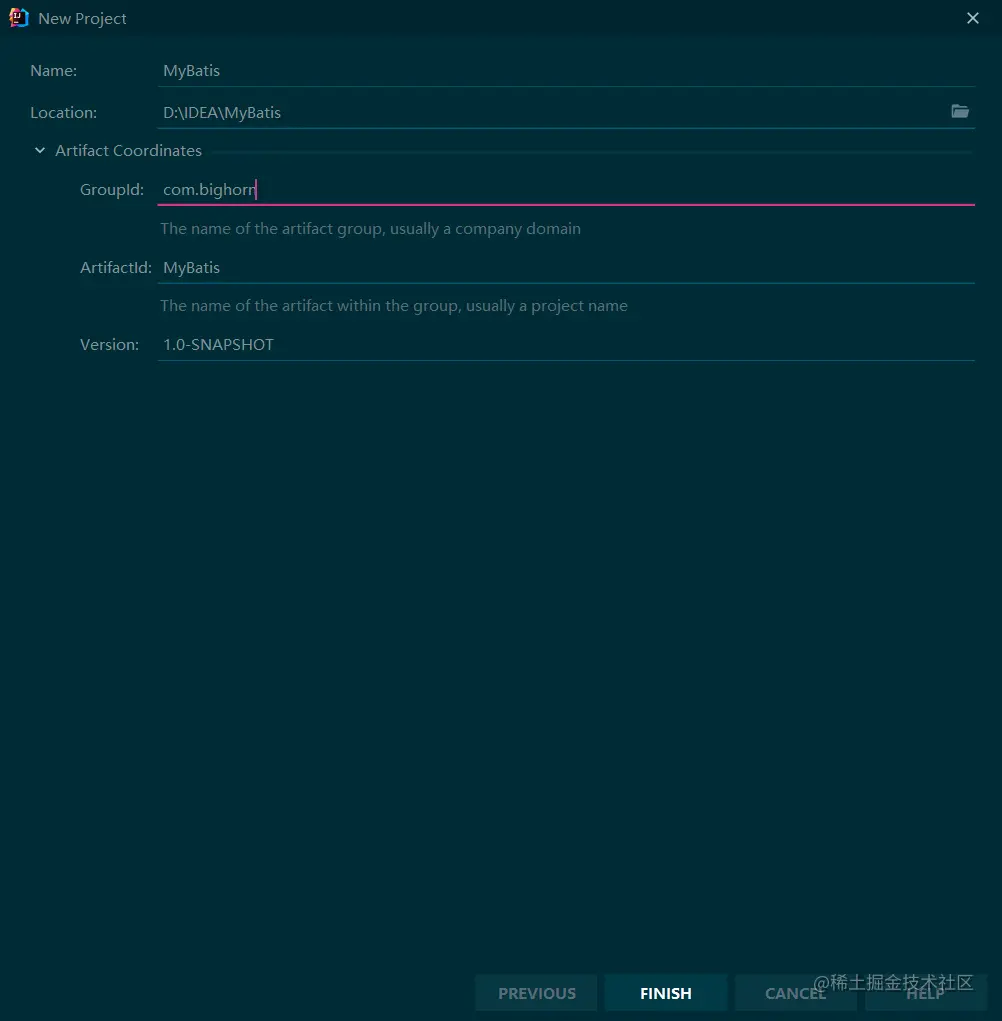
Task: Click the folder browse icon in Location field
Action: 960,111
